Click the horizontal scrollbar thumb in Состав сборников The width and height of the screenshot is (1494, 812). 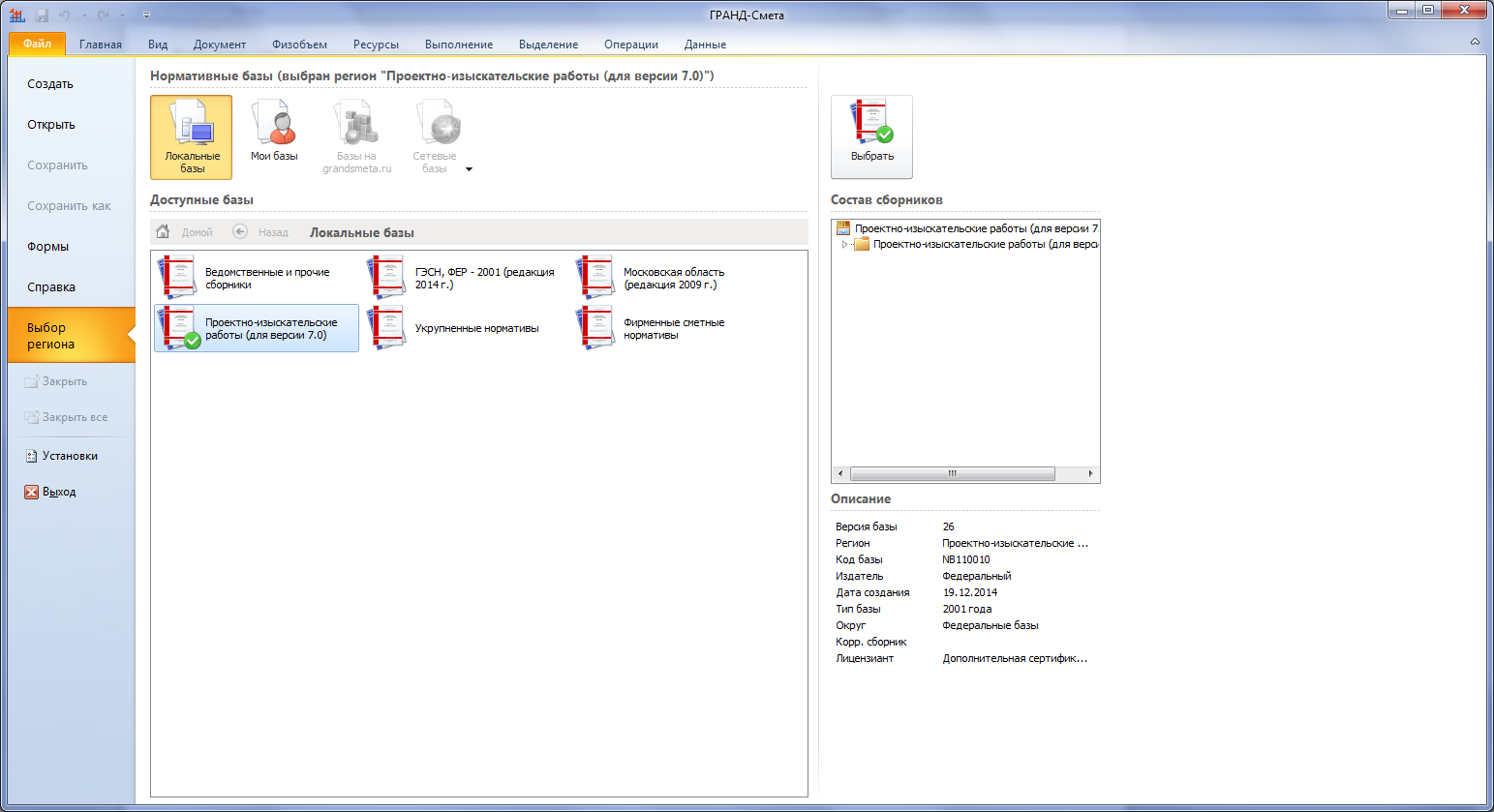coord(953,474)
